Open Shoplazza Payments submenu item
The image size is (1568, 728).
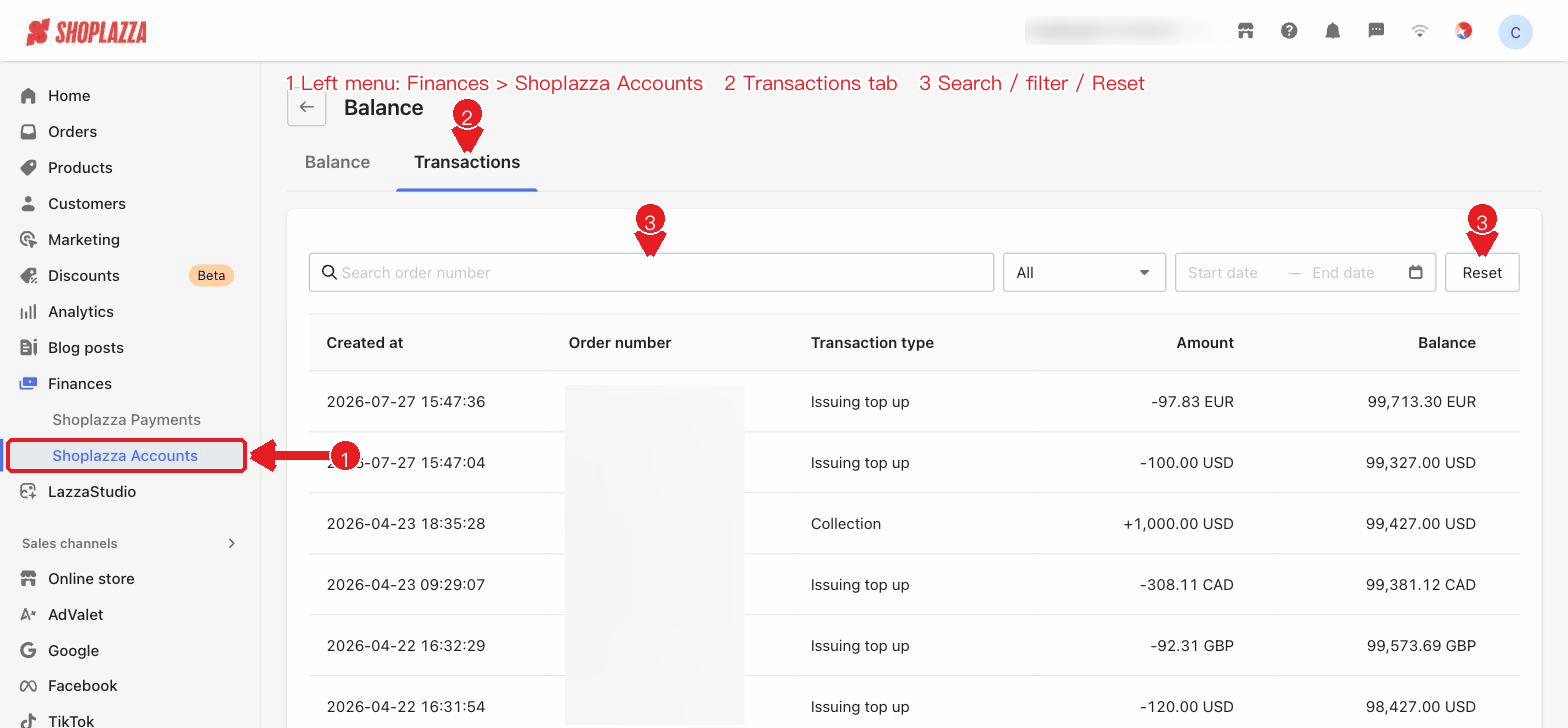tap(126, 420)
